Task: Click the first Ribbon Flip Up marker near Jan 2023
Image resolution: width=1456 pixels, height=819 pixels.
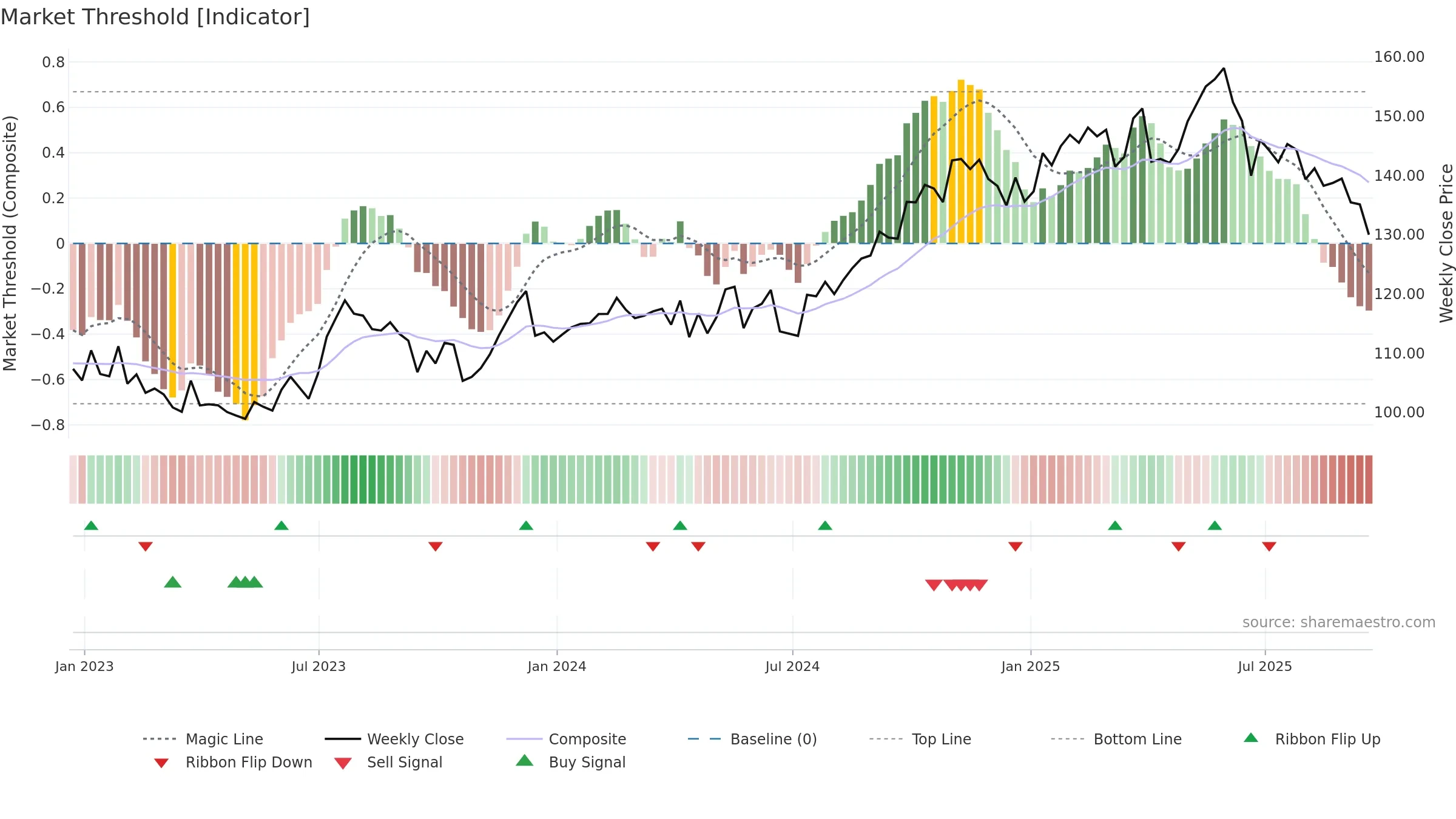Action: [x=91, y=525]
